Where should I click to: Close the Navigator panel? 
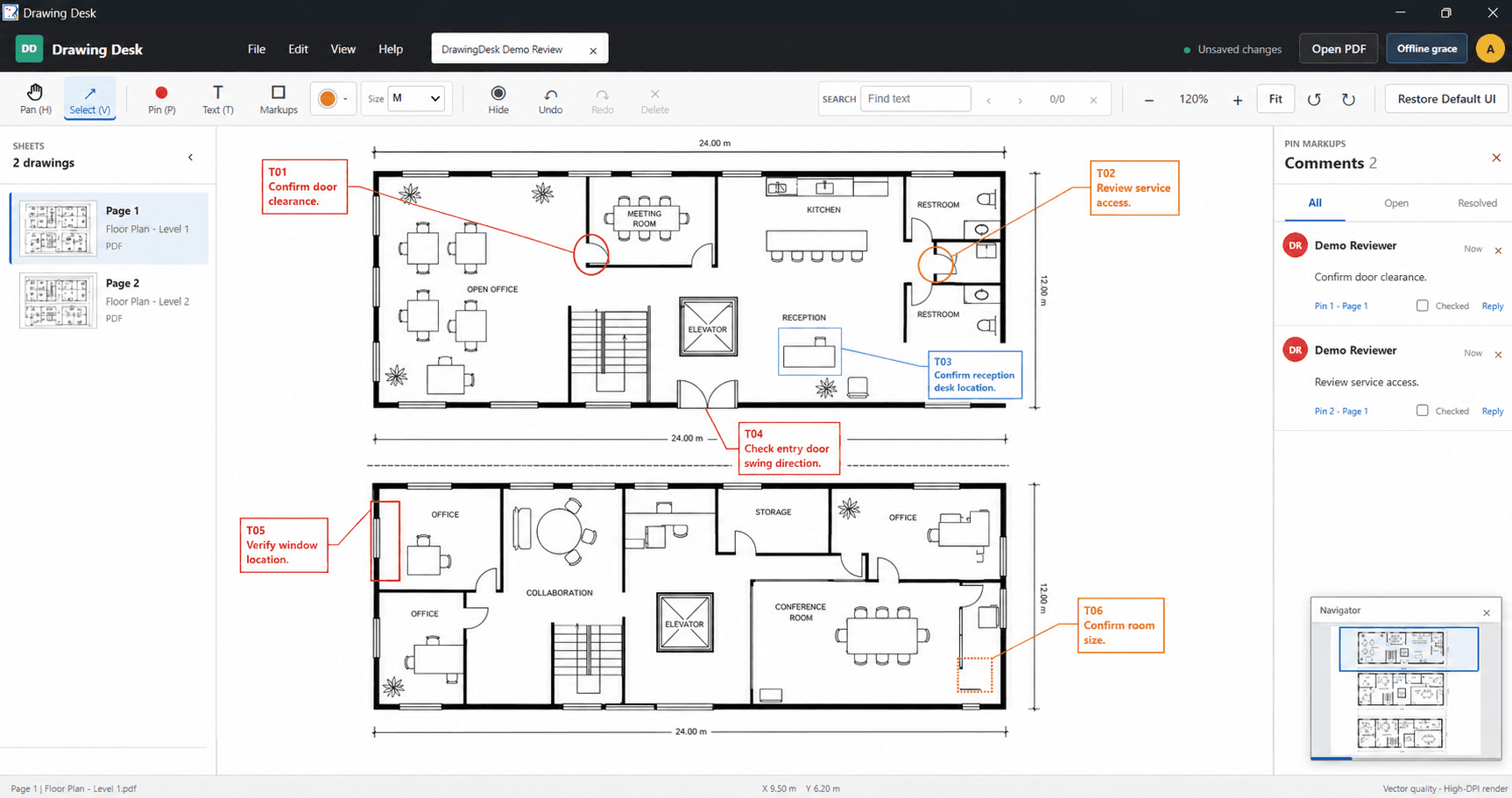[x=1487, y=612]
